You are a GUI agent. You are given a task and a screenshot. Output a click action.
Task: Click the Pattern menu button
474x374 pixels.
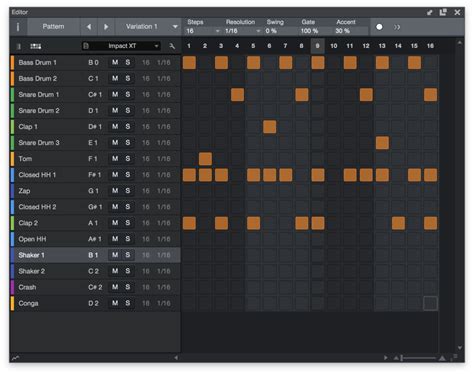pyautogui.click(x=53, y=27)
